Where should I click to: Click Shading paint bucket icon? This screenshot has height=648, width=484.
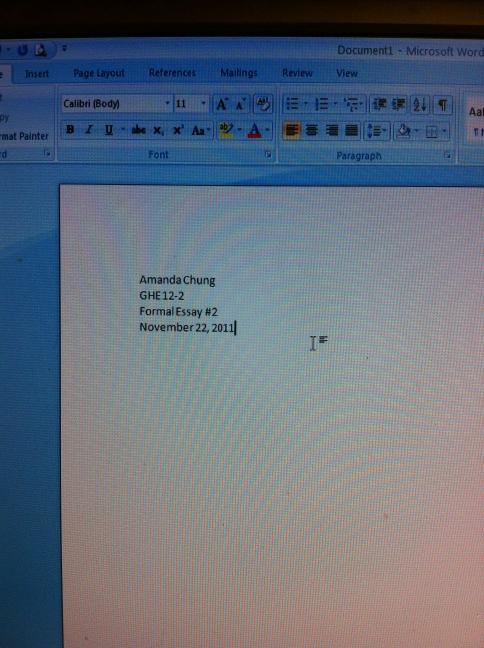[x=403, y=132]
